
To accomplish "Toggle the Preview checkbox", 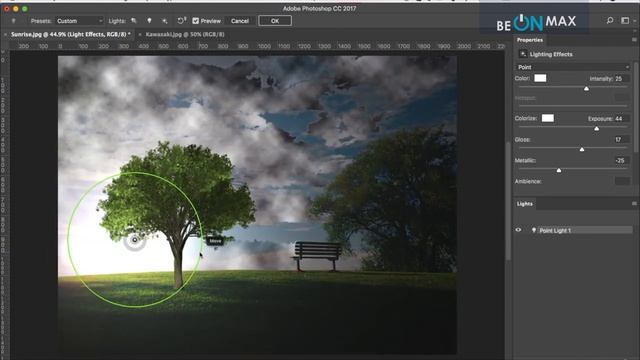I will 196,21.
